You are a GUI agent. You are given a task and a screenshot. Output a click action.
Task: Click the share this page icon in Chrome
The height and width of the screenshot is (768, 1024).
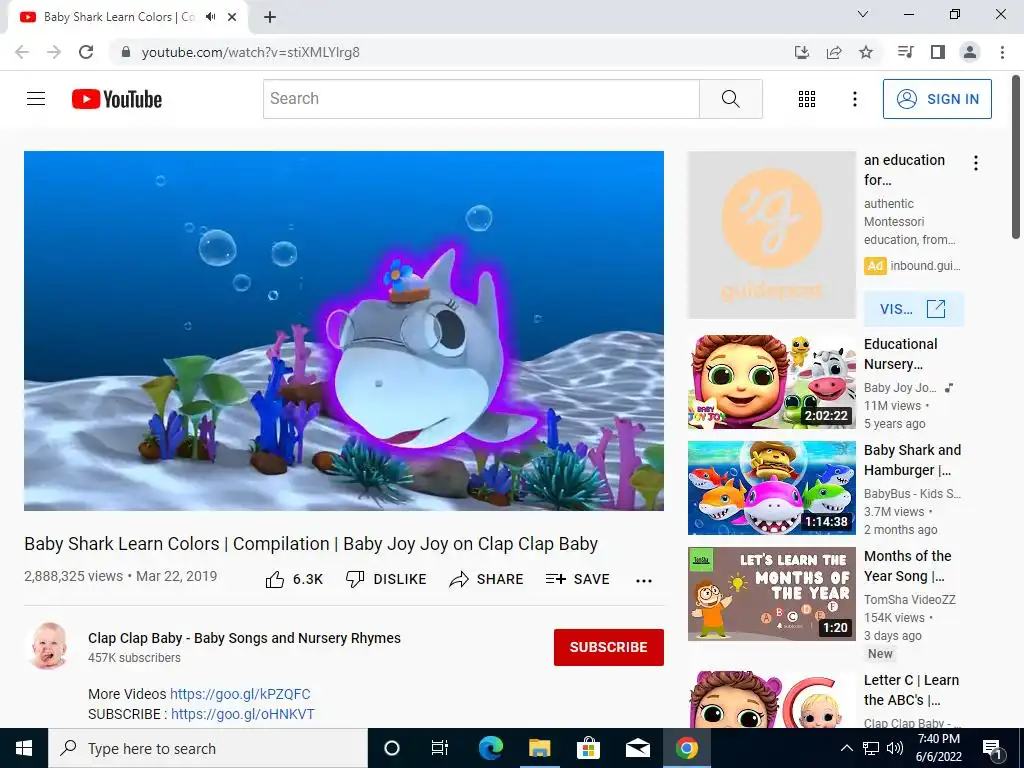click(834, 52)
